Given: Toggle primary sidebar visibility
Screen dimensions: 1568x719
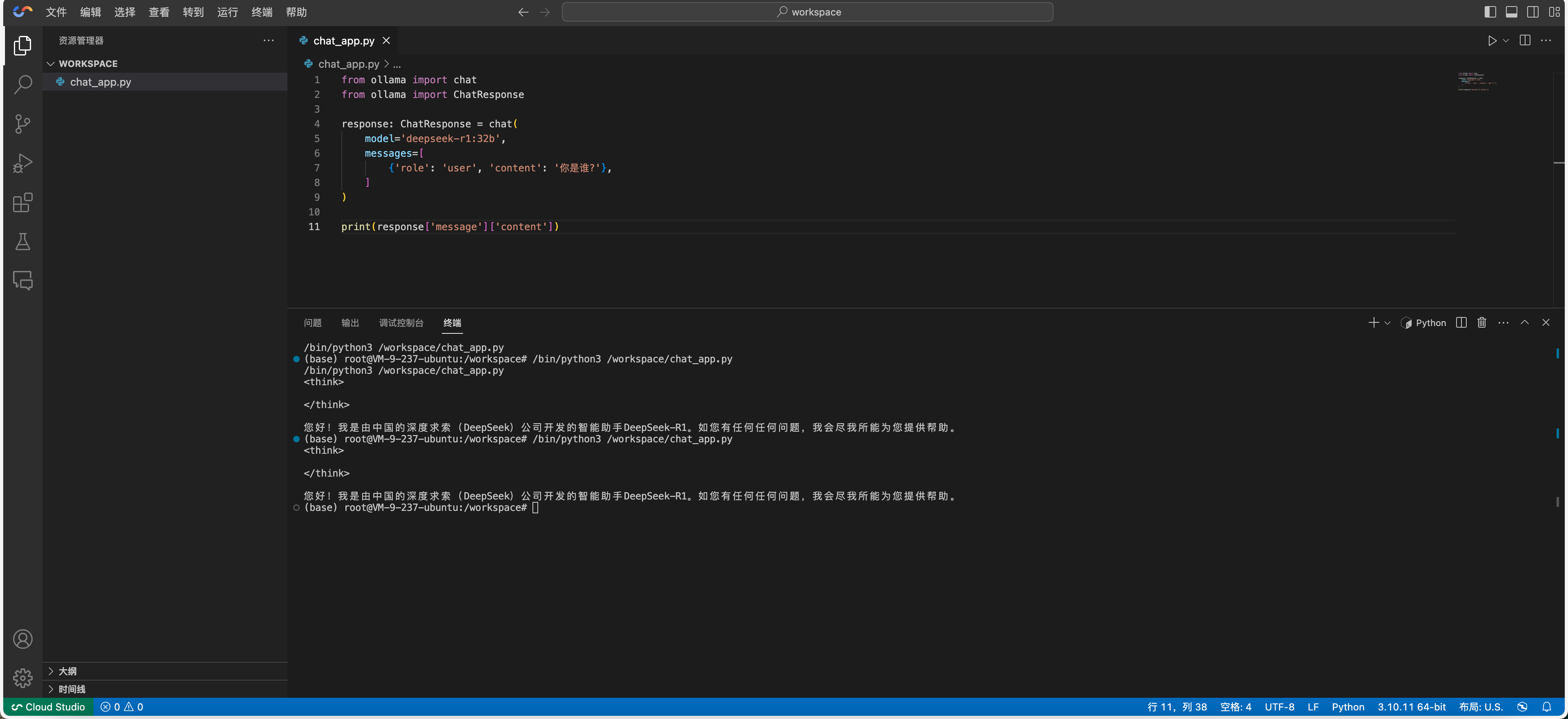Looking at the screenshot, I should [x=1490, y=11].
